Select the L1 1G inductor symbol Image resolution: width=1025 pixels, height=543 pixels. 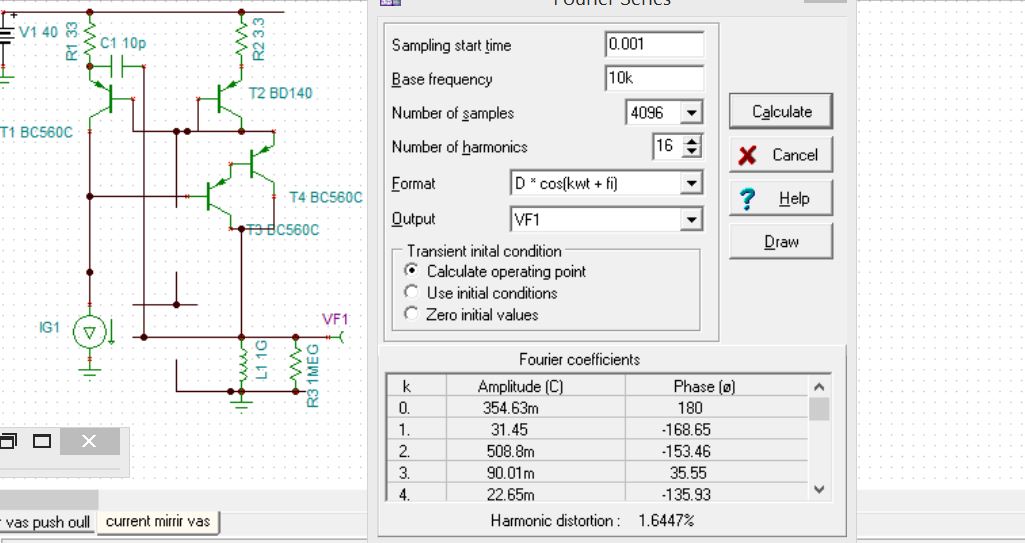tap(242, 363)
